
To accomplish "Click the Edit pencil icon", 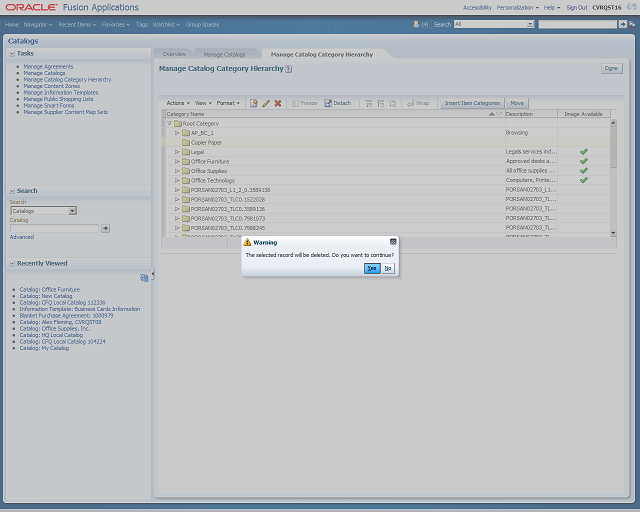I will [266, 103].
